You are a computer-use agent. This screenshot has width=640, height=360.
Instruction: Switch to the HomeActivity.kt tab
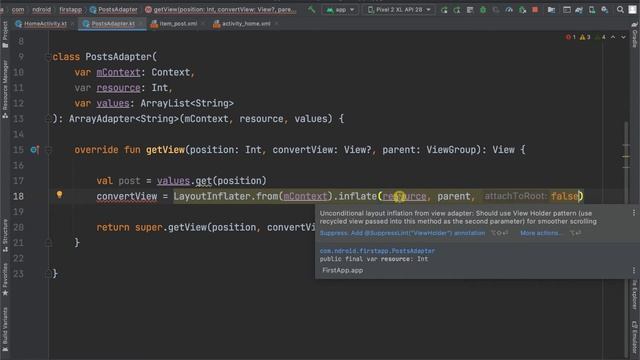point(45,24)
